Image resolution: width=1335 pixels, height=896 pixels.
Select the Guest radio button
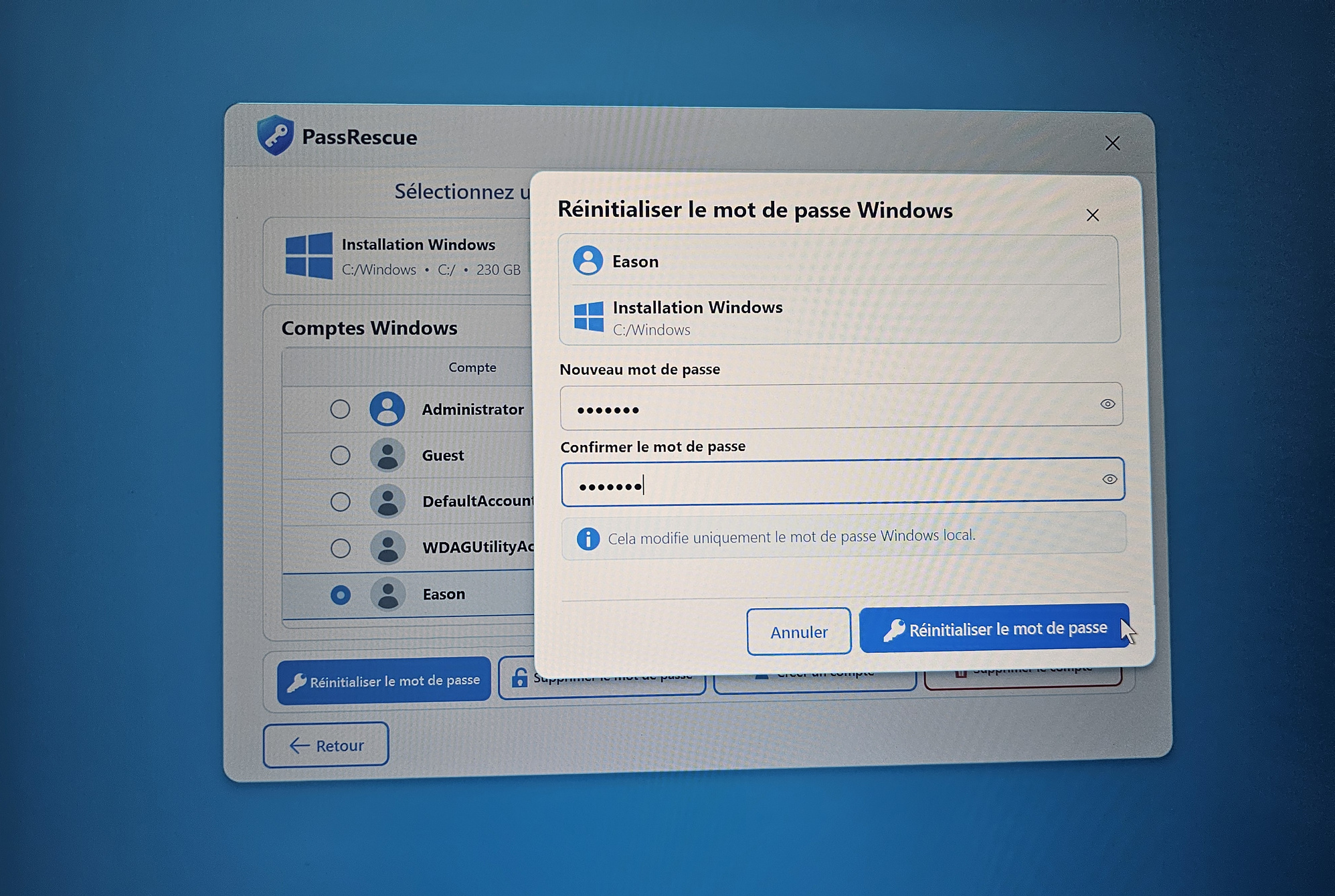click(x=340, y=455)
